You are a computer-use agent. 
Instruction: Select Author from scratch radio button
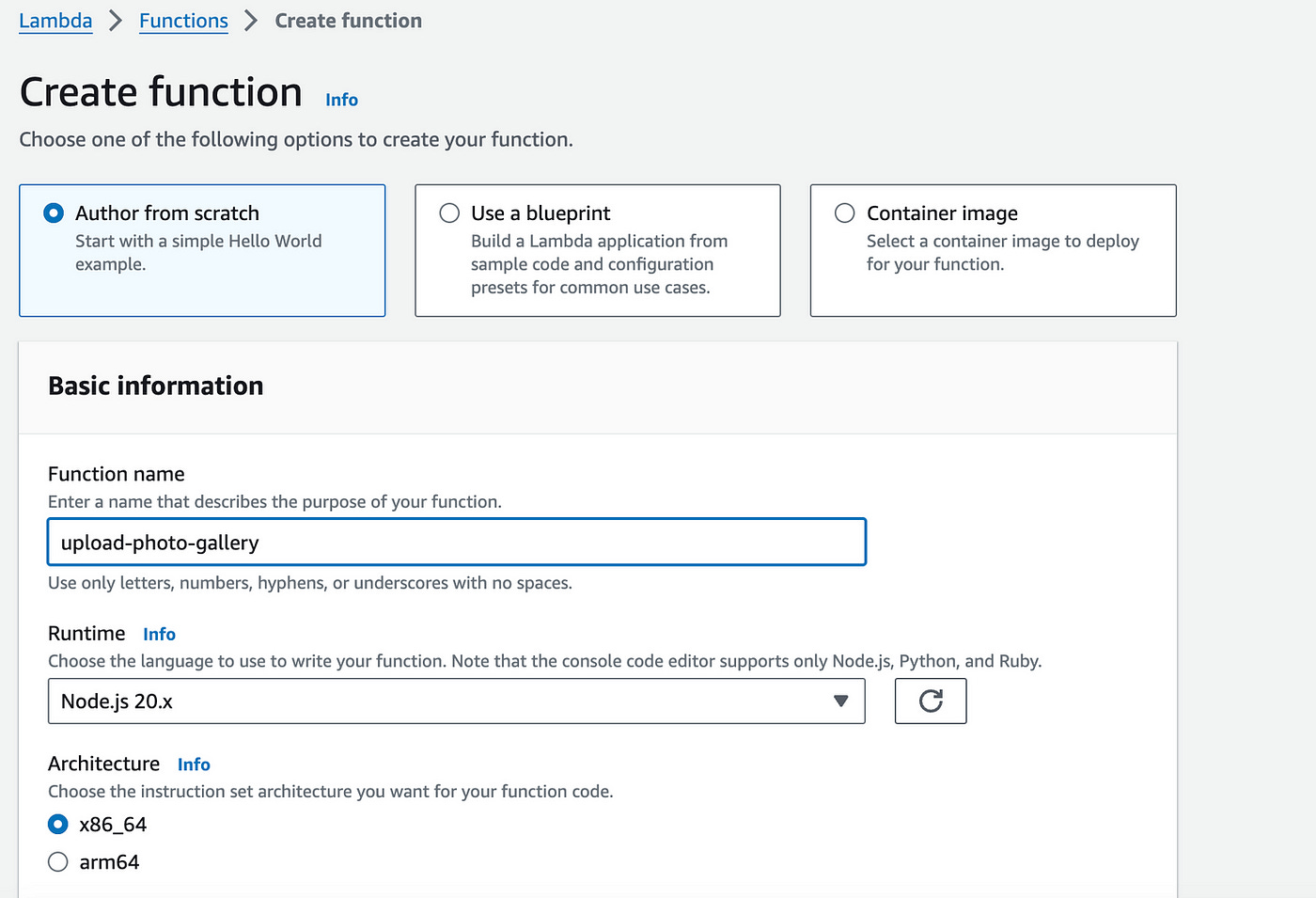pos(55,213)
